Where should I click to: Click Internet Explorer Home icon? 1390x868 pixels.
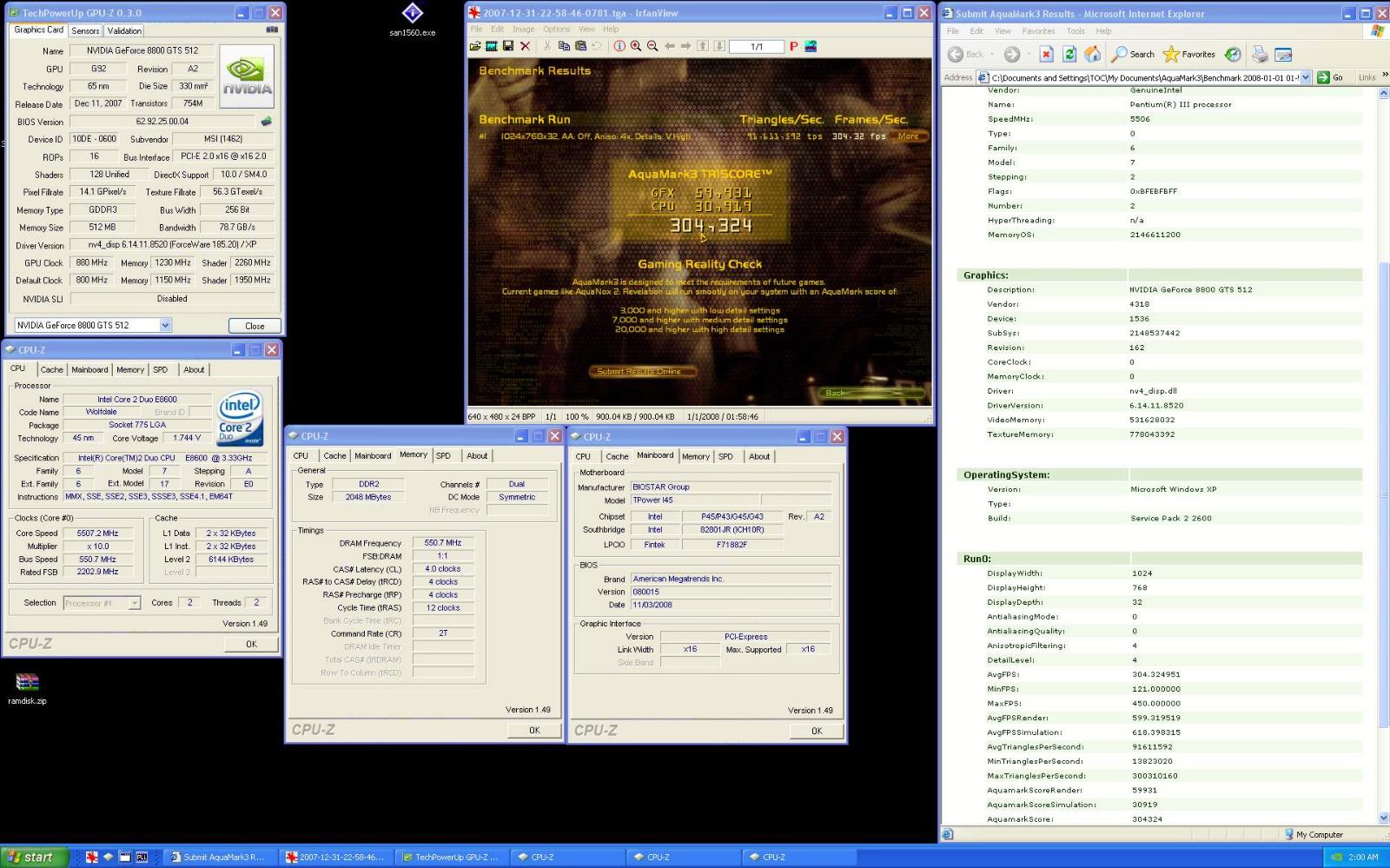tap(1093, 54)
